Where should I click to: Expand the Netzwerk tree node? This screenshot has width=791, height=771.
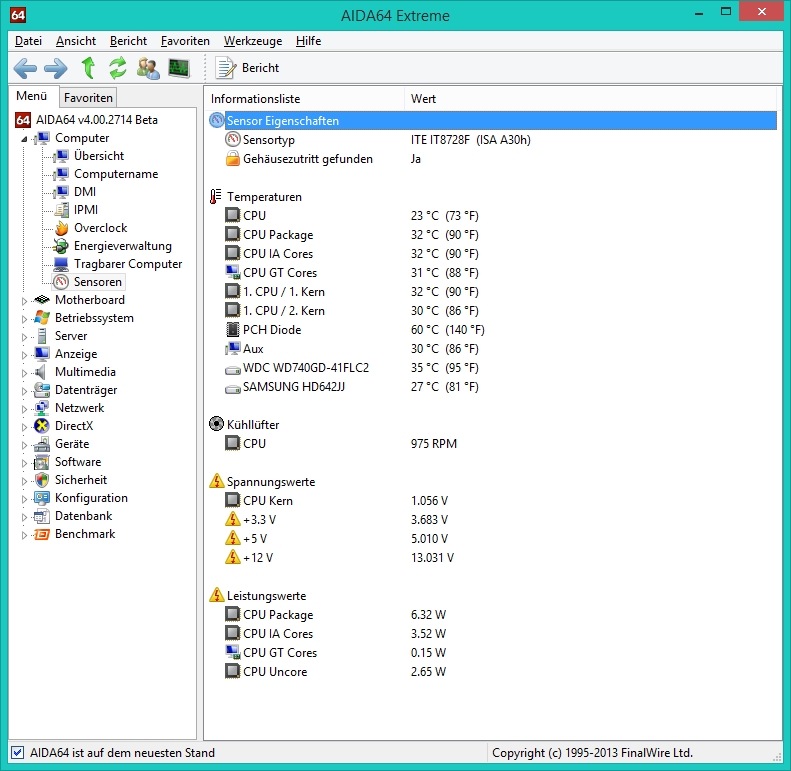[24, 408]
